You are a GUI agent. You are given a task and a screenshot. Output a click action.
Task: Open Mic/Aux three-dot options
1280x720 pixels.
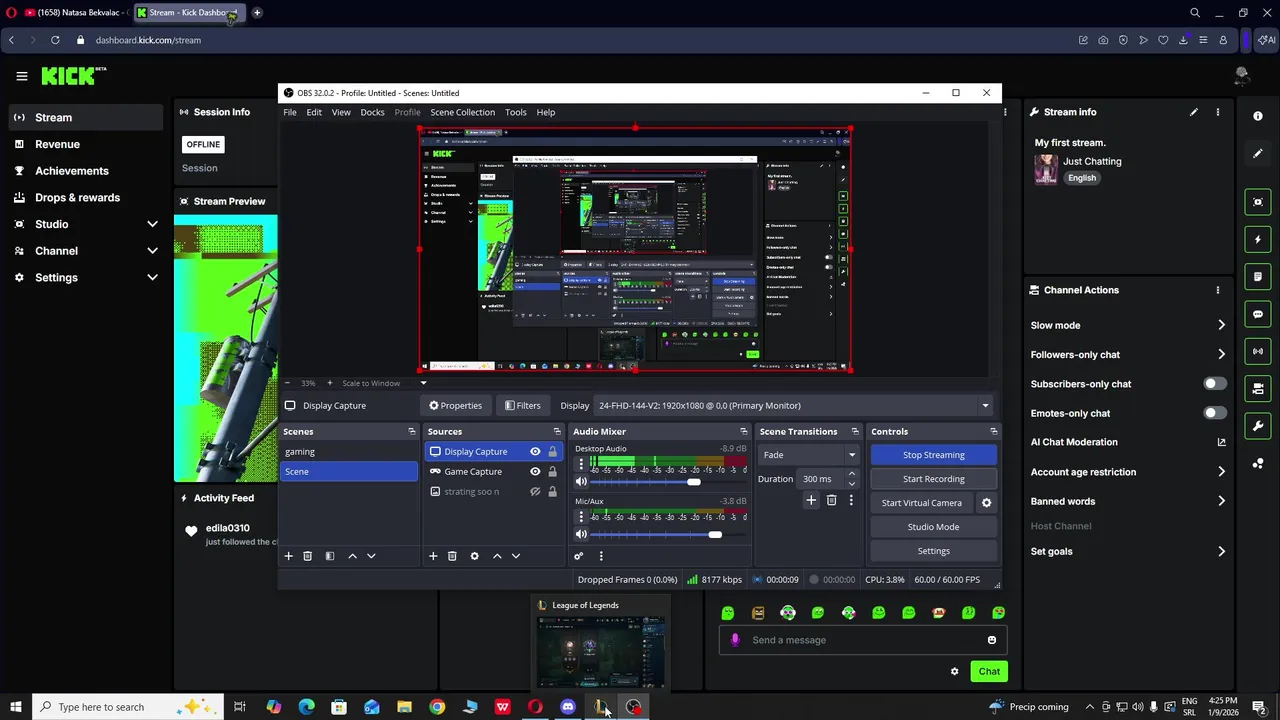[x=581, y=517]
